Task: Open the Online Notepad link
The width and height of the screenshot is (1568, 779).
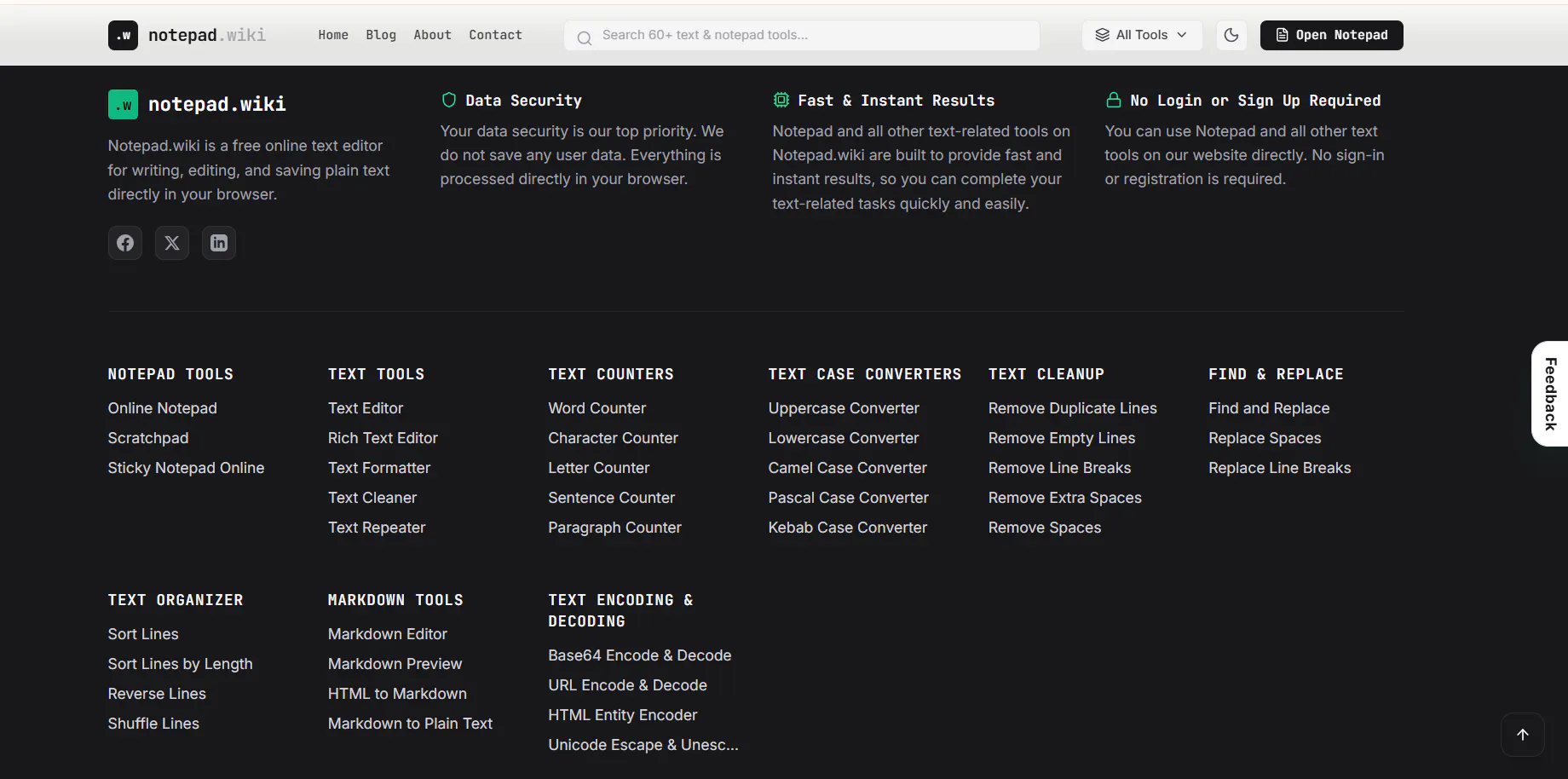Action: pyautogui.click(x=163, y=408)
